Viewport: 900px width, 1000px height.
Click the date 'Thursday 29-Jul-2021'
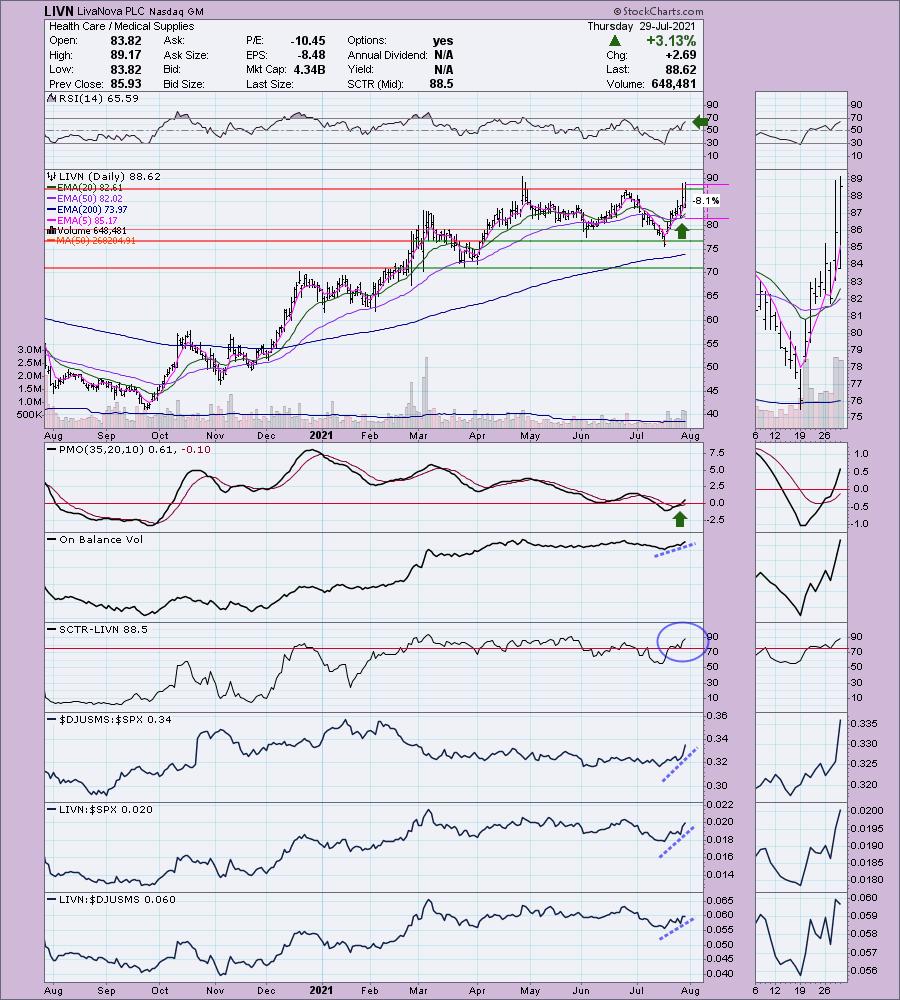tap(642, 26)
